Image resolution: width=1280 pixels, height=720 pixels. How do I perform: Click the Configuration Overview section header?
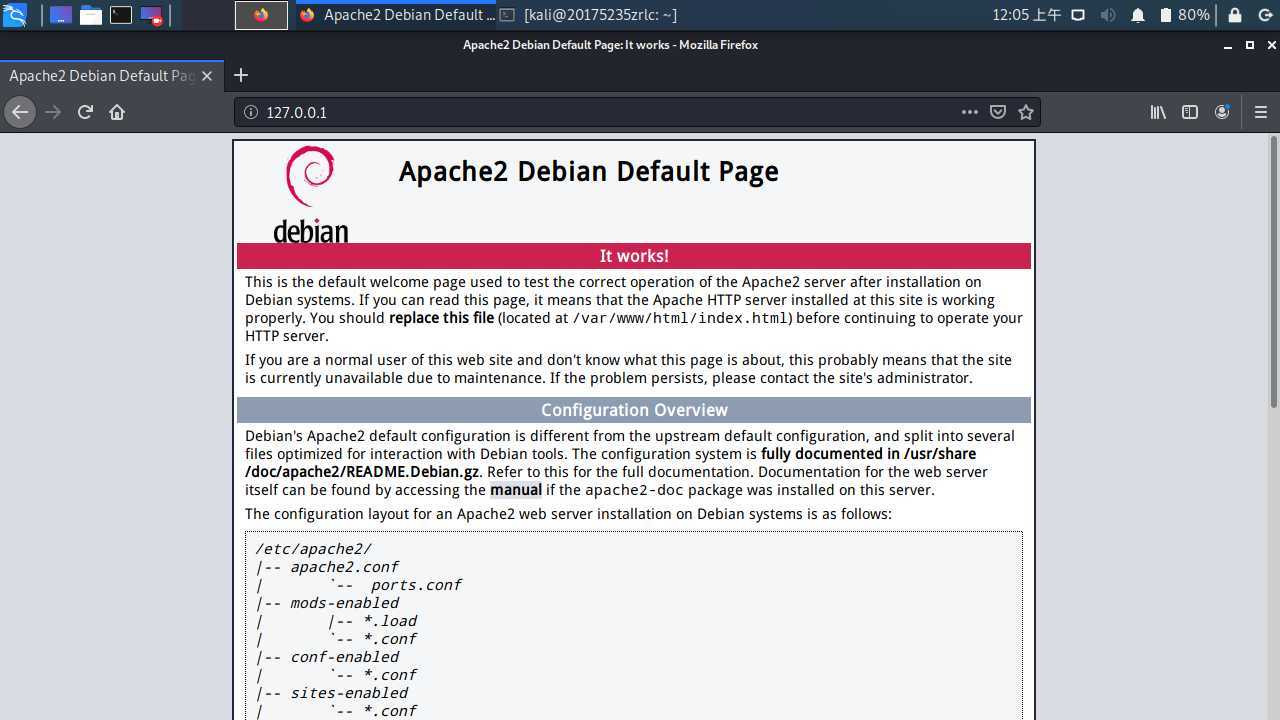pyautogui.click(x=634, y=410)
